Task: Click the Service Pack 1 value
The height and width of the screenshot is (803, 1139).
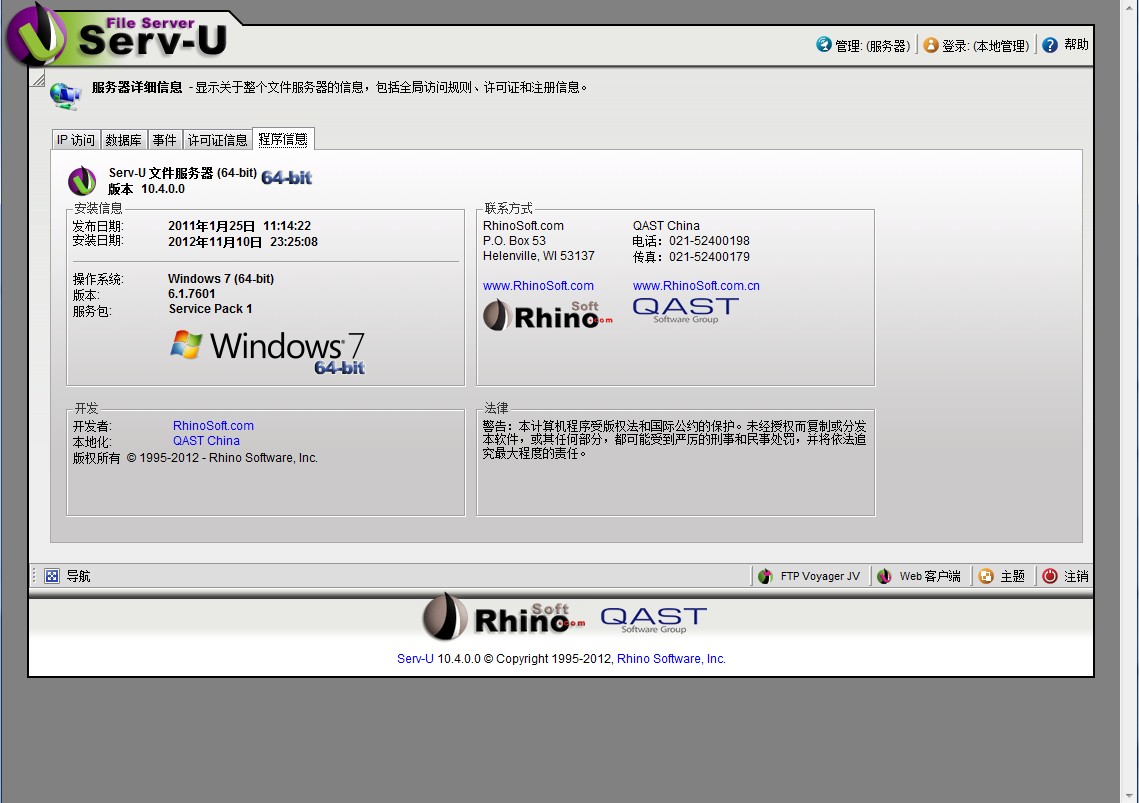Action: pos(211,309)
